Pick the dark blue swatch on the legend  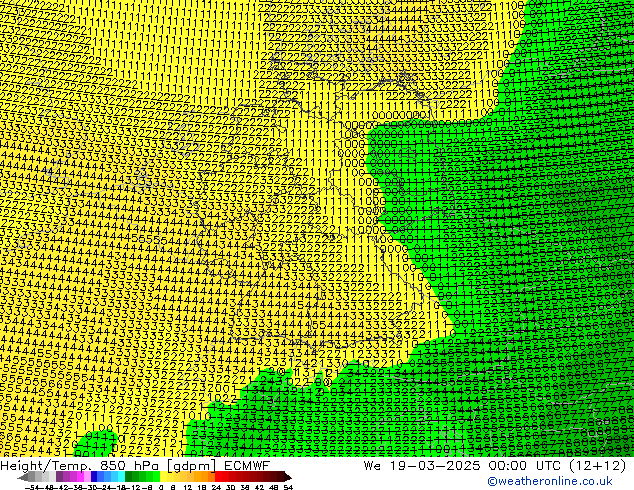point(94,477)
